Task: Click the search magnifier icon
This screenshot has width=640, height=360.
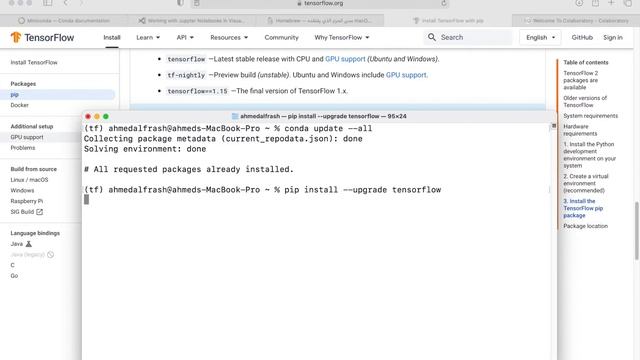Action: [x=431, y=37]
